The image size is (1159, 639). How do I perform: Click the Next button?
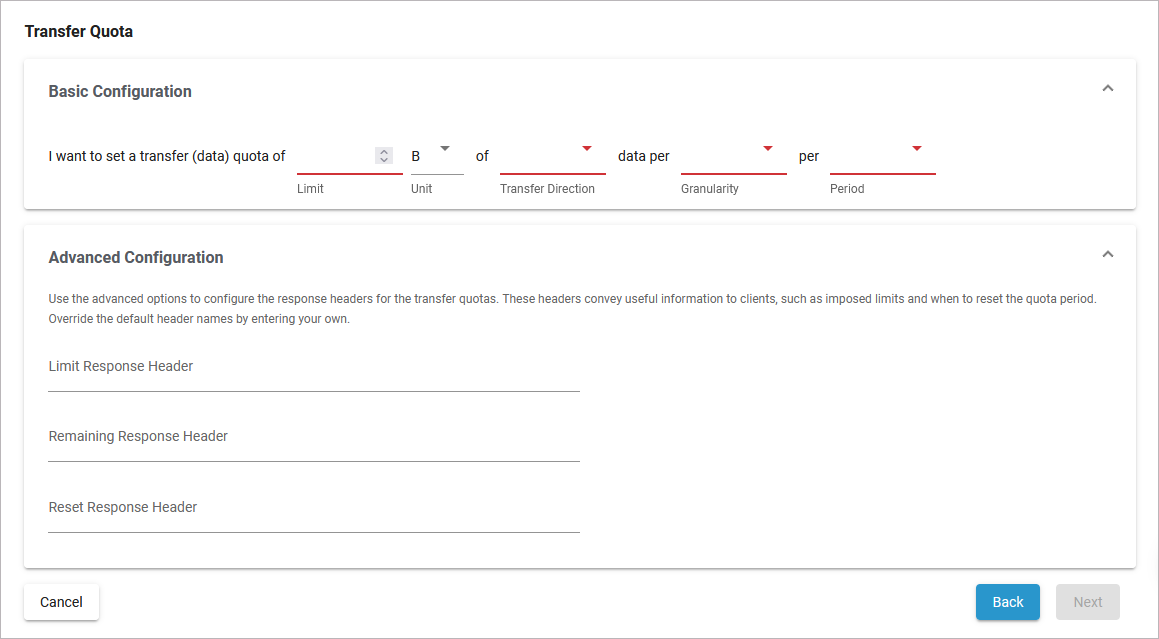(x=1087, y=602)
